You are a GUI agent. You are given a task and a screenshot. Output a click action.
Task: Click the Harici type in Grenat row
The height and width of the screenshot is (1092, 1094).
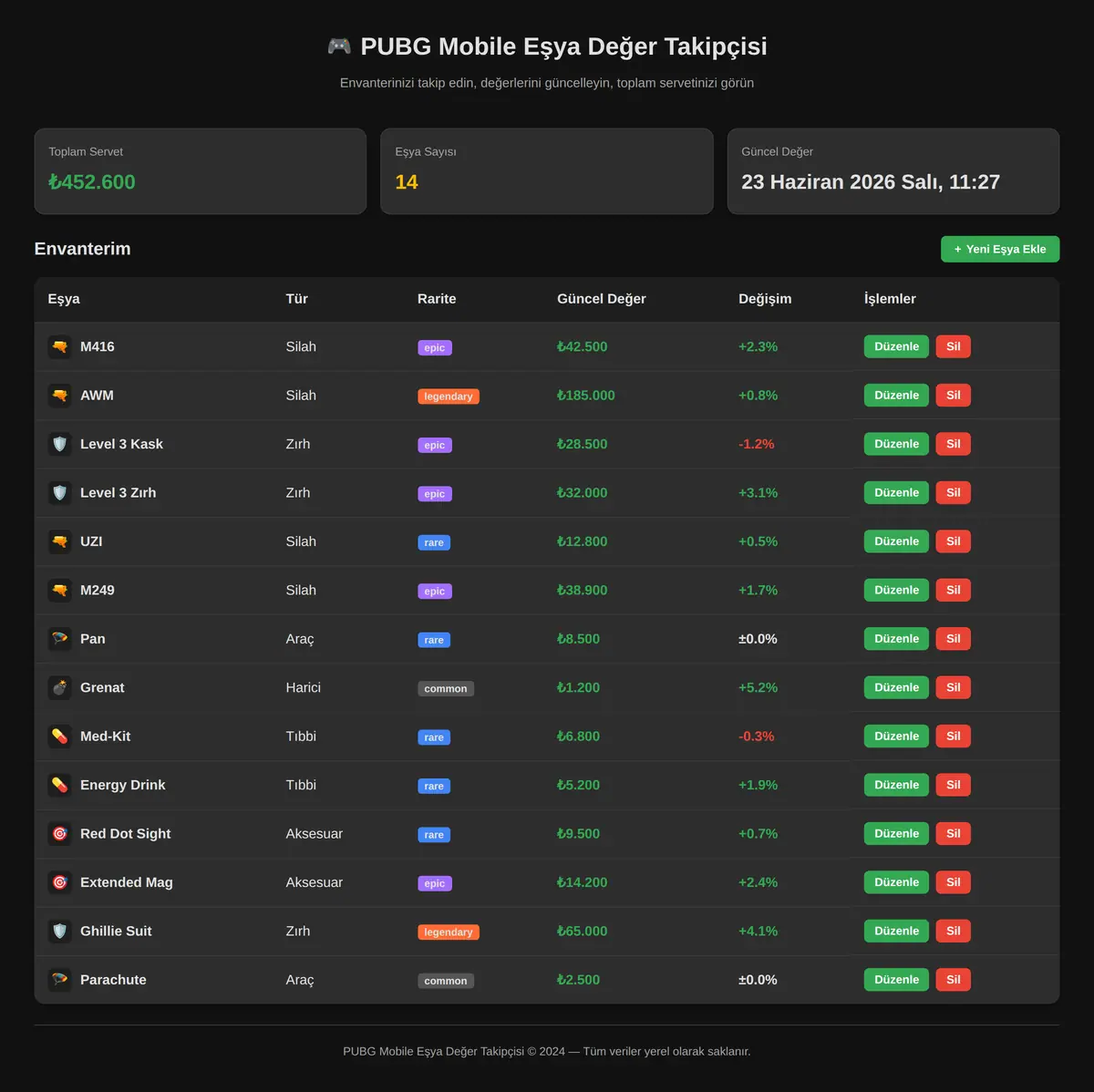[x=304, y=687]
